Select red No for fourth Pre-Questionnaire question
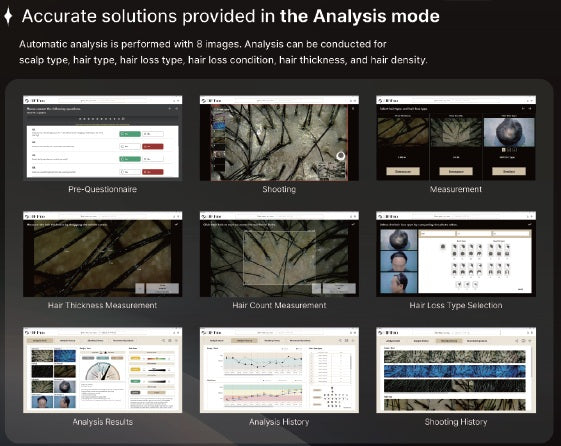The image size is (561, 446). (153, 172)
